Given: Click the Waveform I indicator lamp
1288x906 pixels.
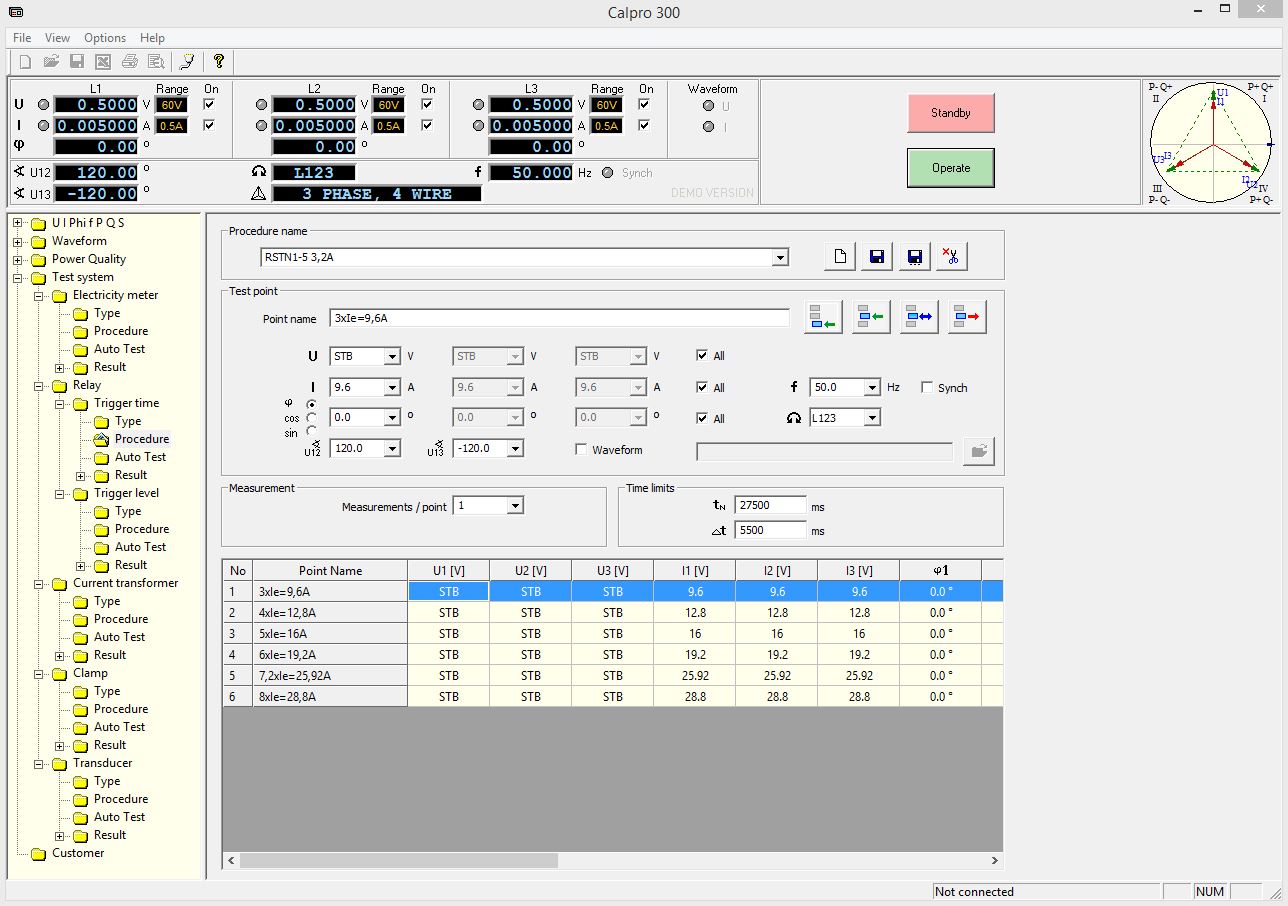Looking at the screenshot, I should pyautogui.click(x=709, y=126).
